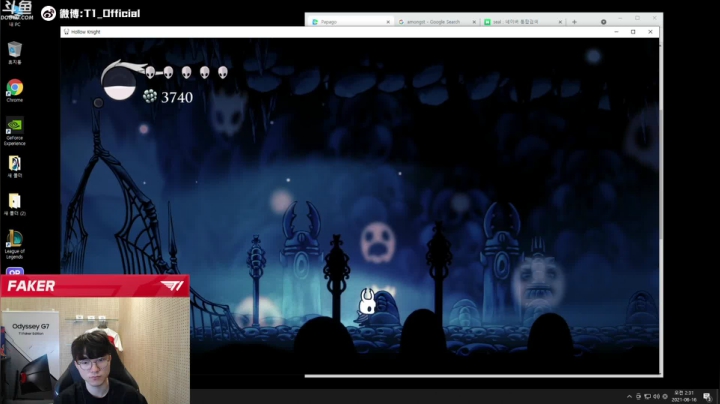
Task: Close the 'amongst - Google Search' tab
Action: 474,22
